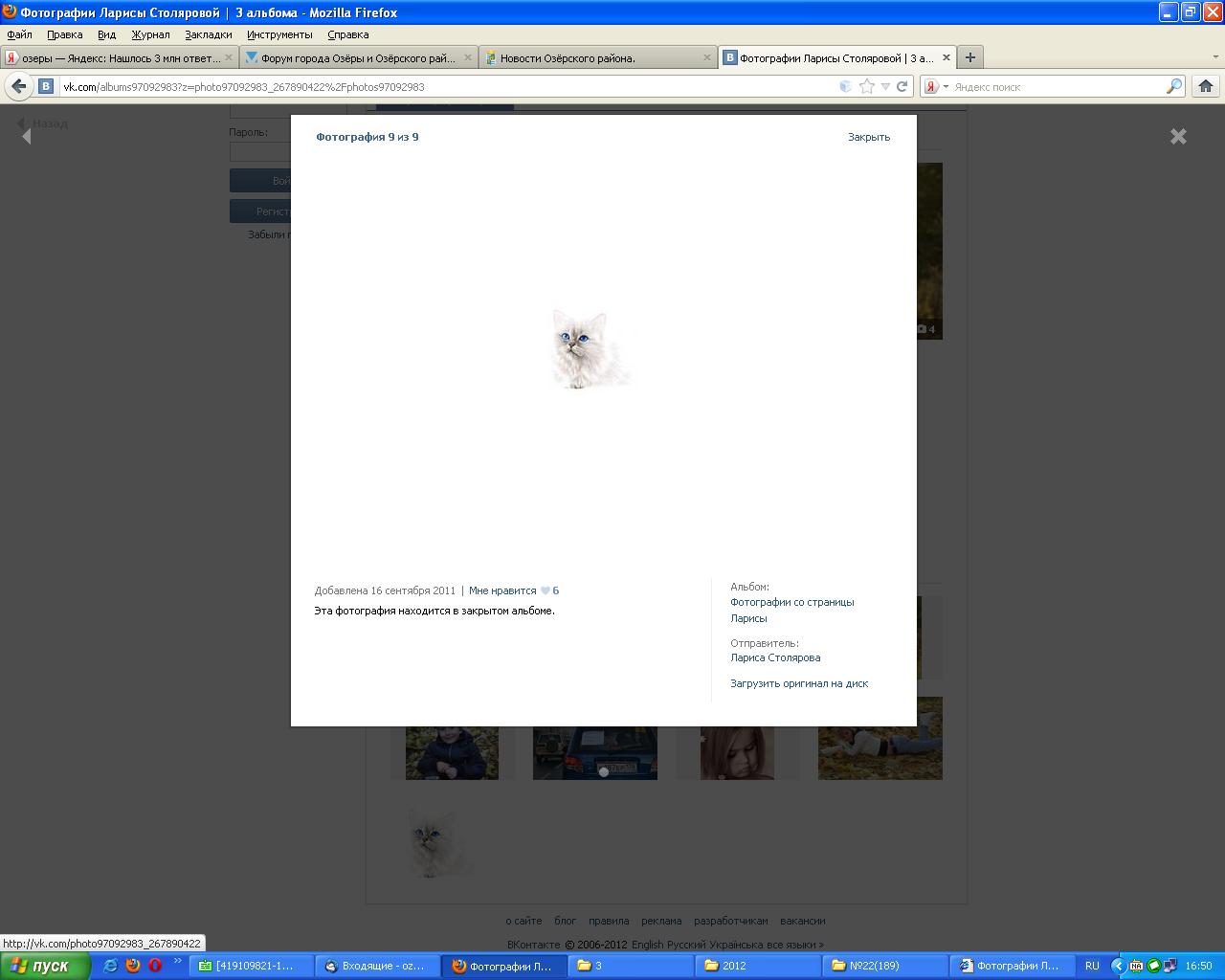Switch to the озеры Яндекс tab
Image resolution: width=1225 pixels, height=980 pixels.
tap(120, 57)
